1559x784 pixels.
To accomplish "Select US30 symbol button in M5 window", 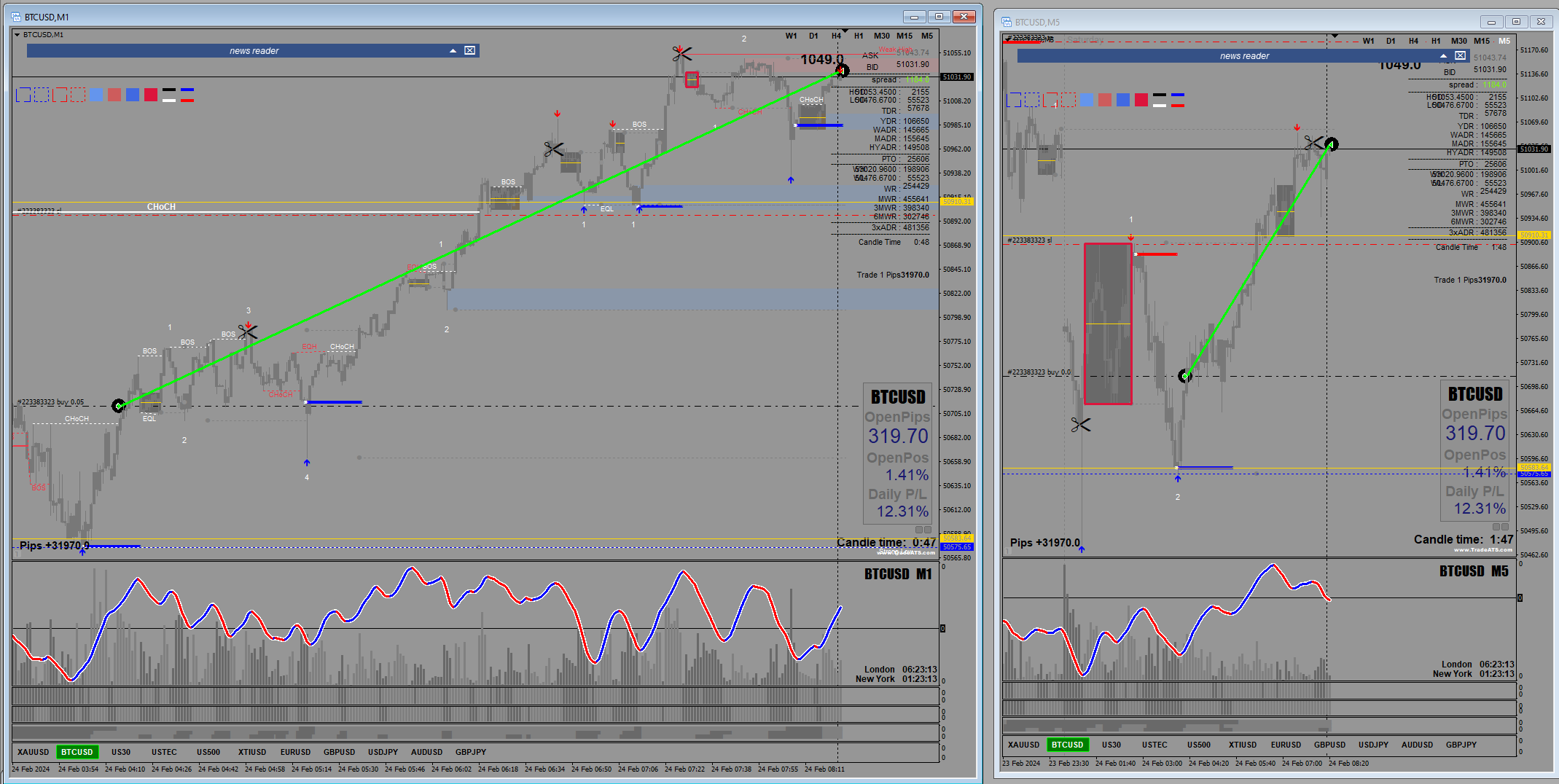I will [1111, 745].
